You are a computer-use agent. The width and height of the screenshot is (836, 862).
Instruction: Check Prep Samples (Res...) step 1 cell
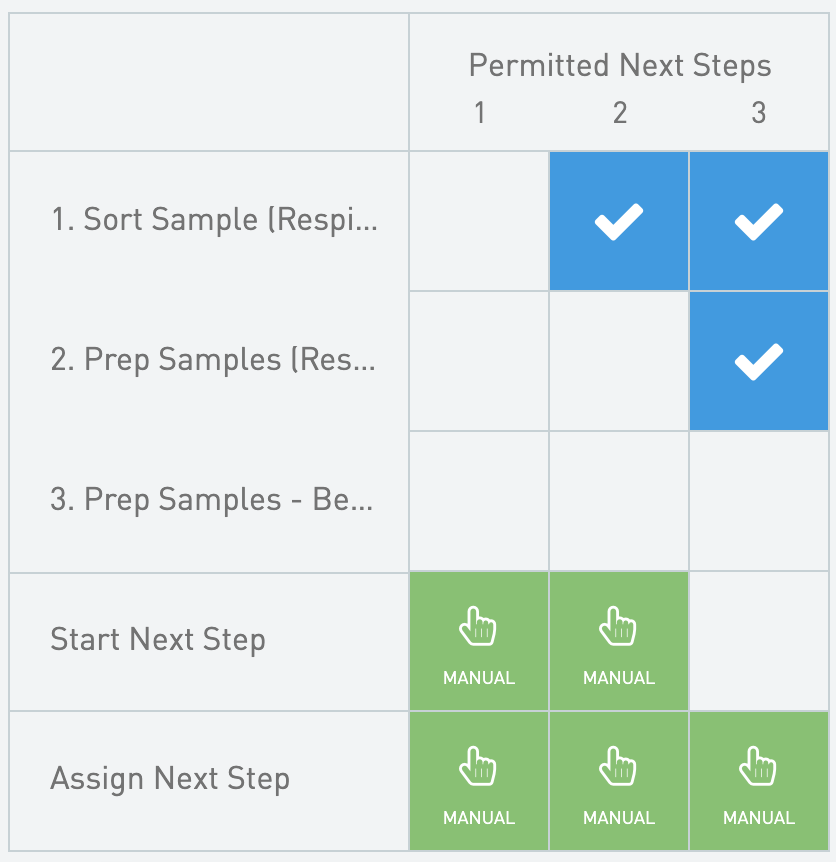479,361
